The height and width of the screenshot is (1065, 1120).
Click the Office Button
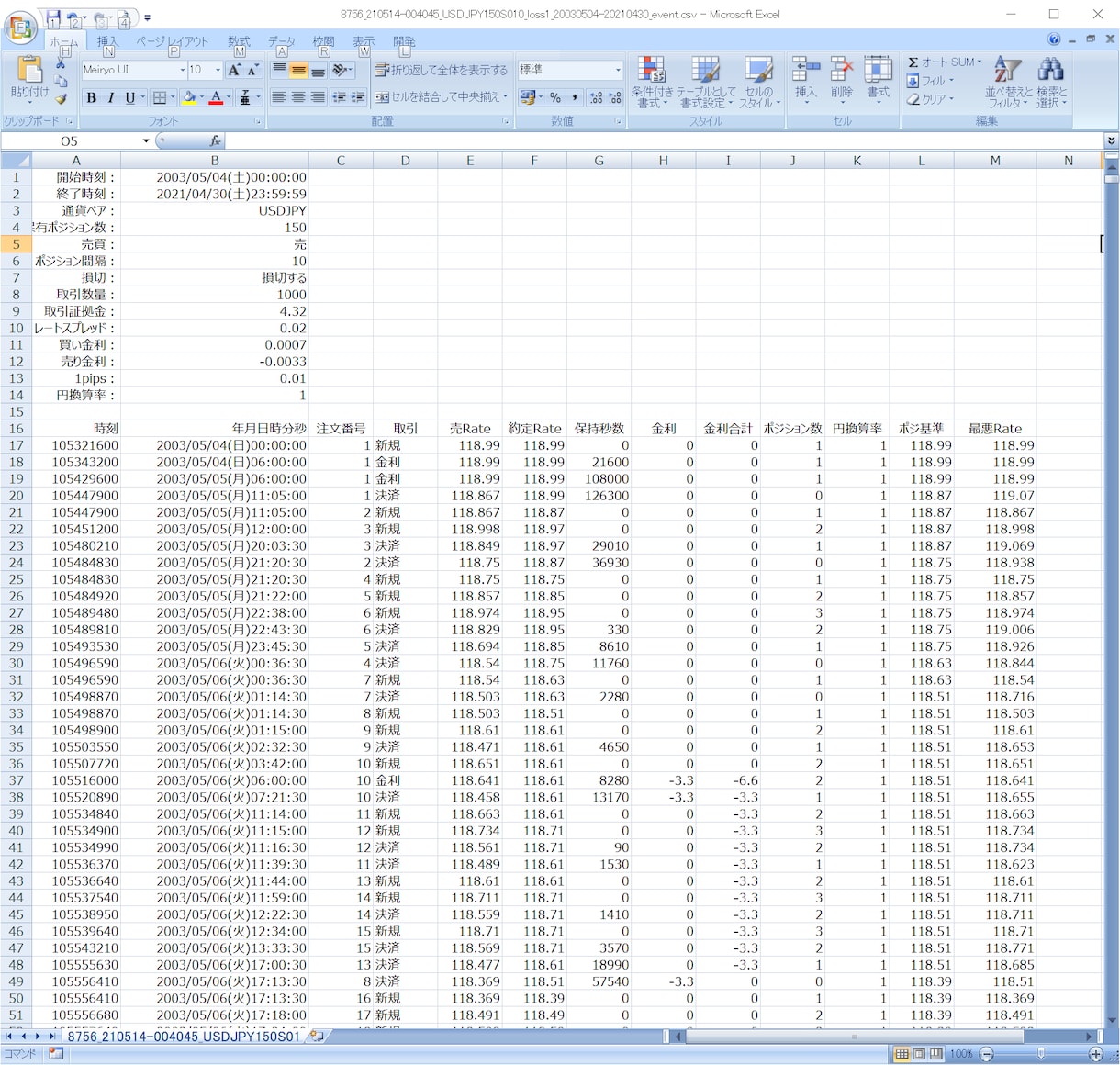pos(20,28)
